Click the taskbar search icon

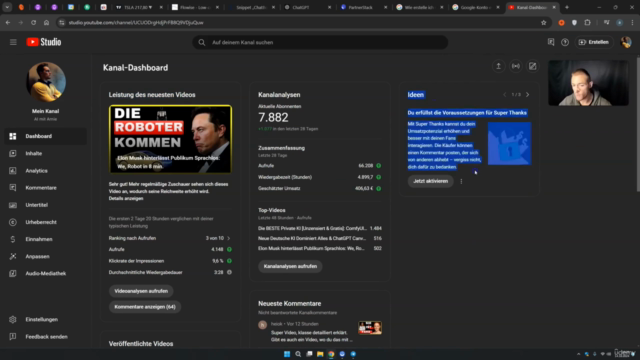coord(298,354)
